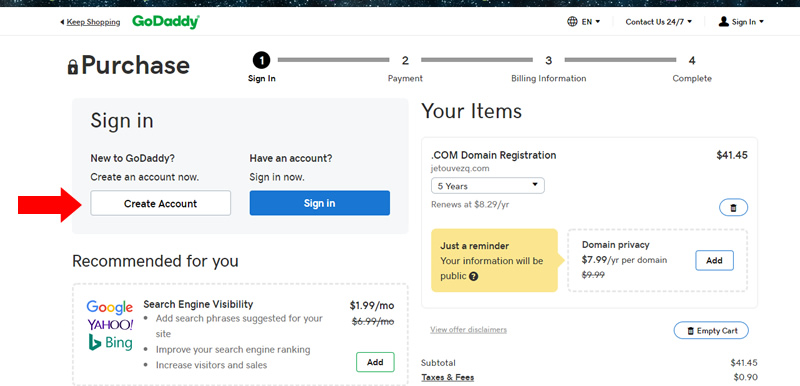Open the Taxes & Fees link
This screenshot has height=386, width=800.
447,377
